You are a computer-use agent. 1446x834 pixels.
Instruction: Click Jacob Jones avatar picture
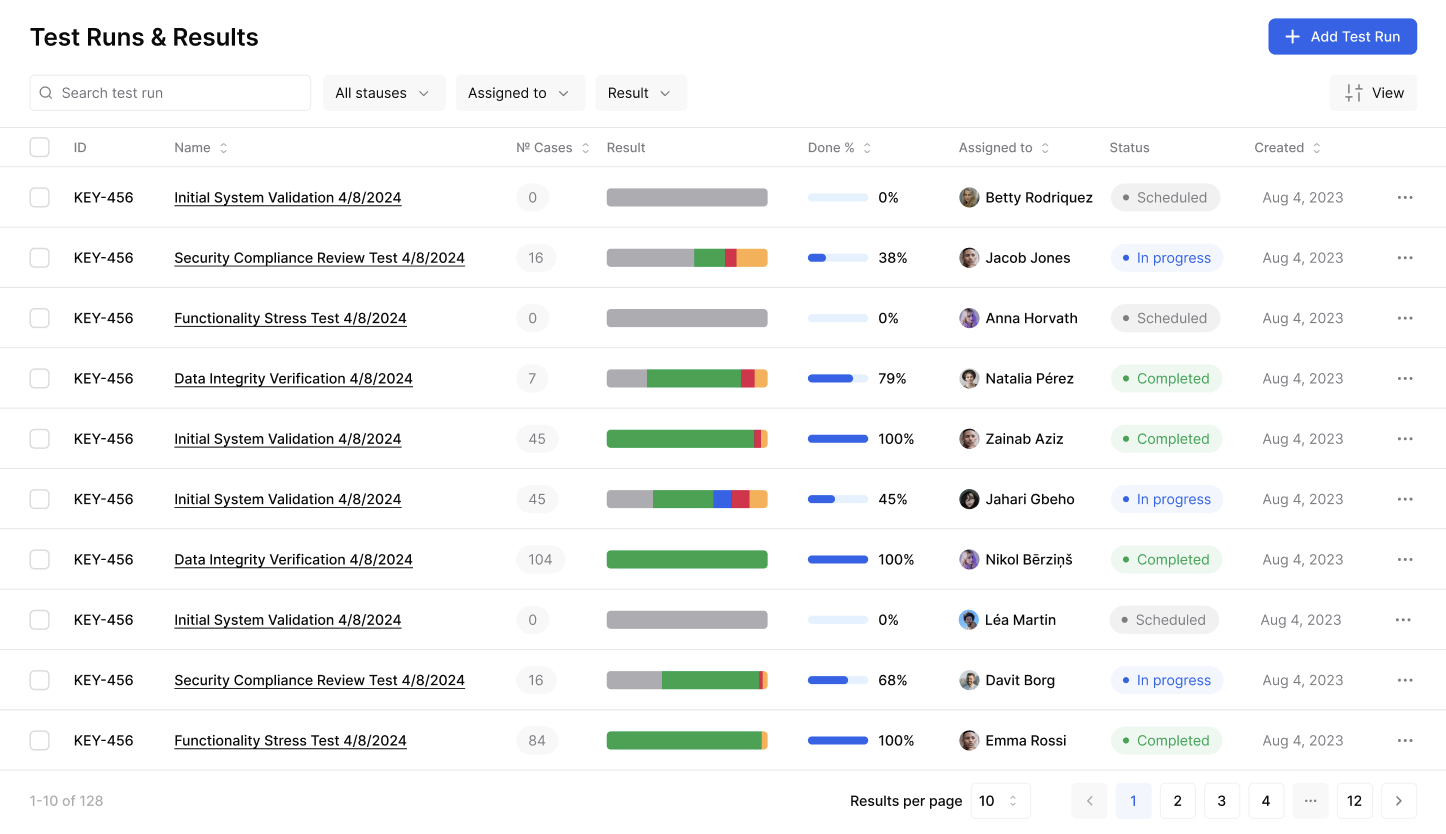click(969, 258)
